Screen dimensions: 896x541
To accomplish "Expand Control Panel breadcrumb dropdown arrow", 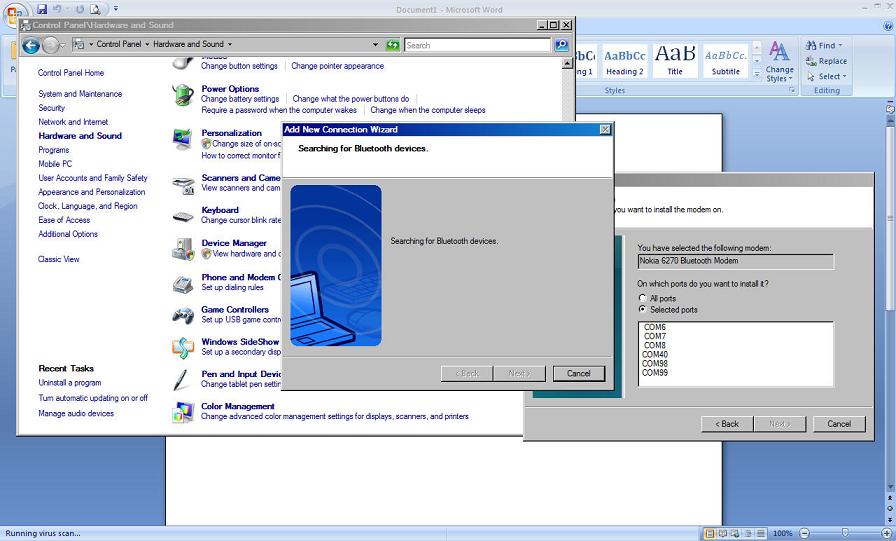I will click(x=147, y=44).
